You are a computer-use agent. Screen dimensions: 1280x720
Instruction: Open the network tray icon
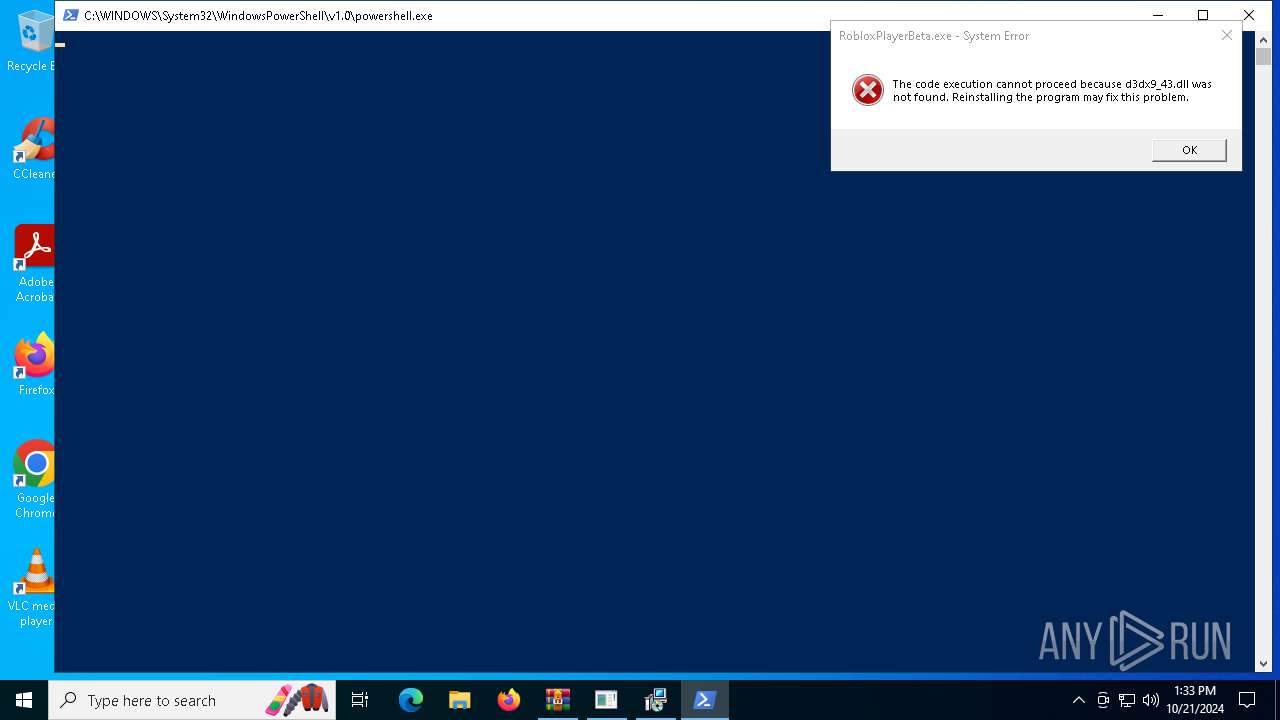[1127, 700]
